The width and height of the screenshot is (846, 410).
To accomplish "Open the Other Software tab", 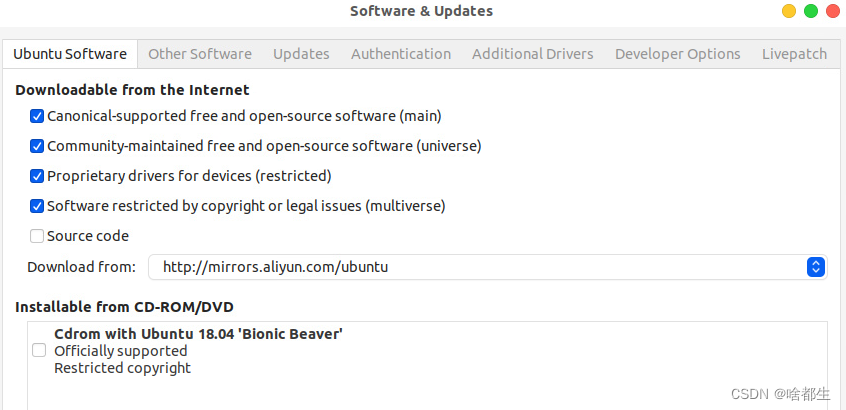I will 200,54.
